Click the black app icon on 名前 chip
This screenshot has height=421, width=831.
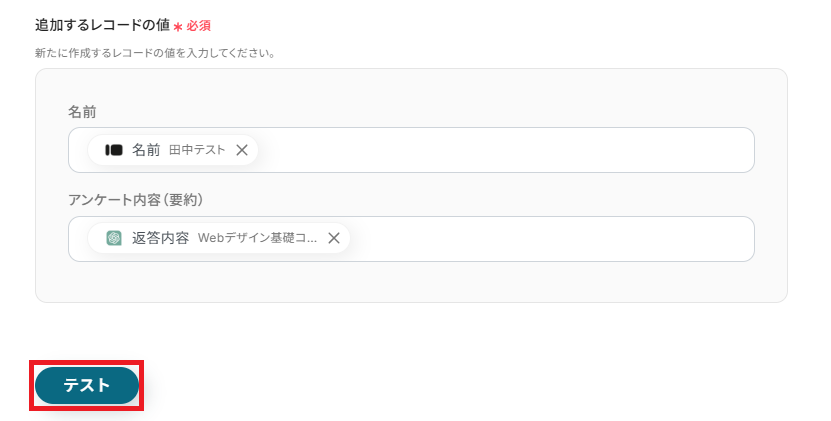tap(114, 150)
